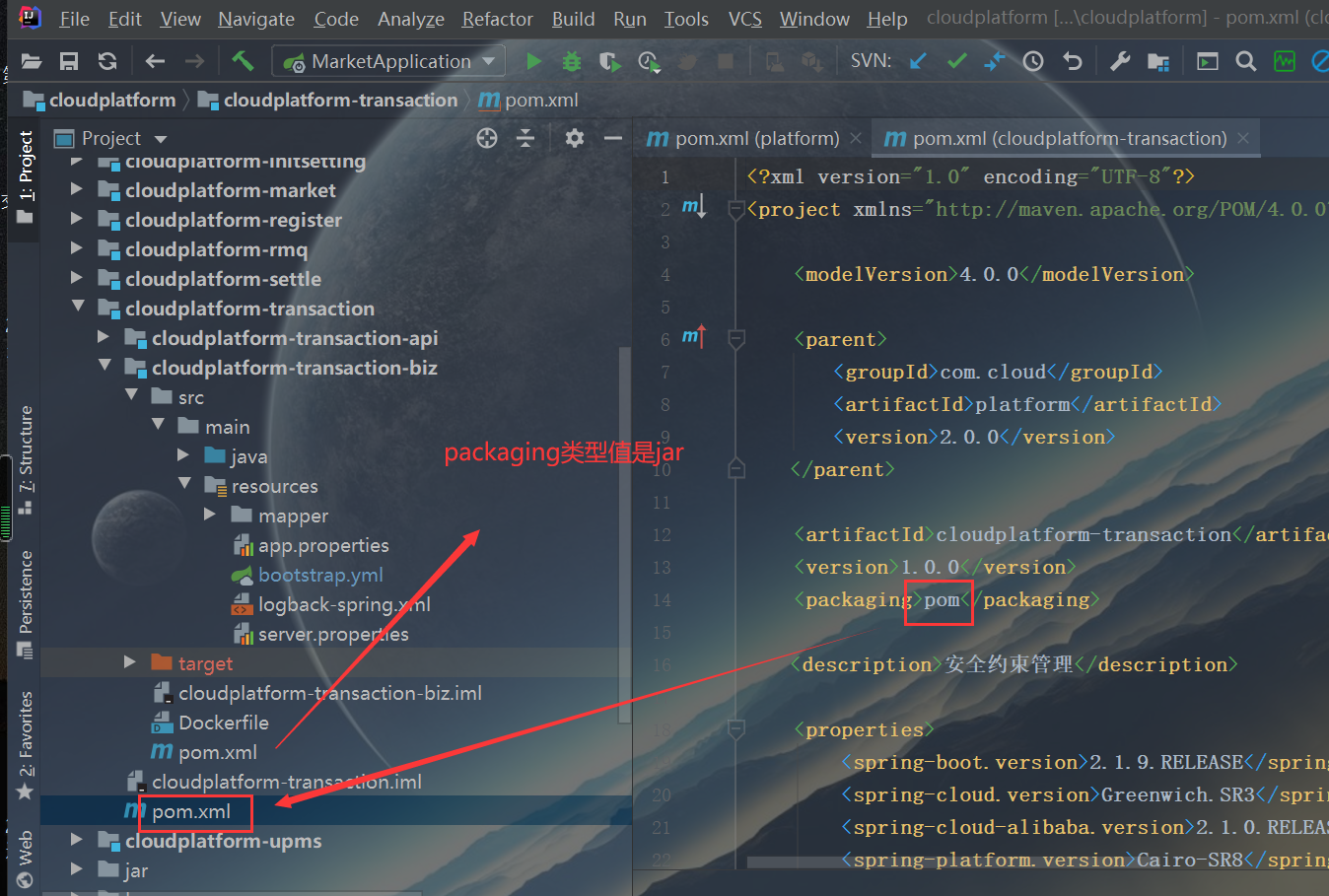Click the terminal window toolbar icon
This screenshot has height=896, width=1329.
point(1208,61)
